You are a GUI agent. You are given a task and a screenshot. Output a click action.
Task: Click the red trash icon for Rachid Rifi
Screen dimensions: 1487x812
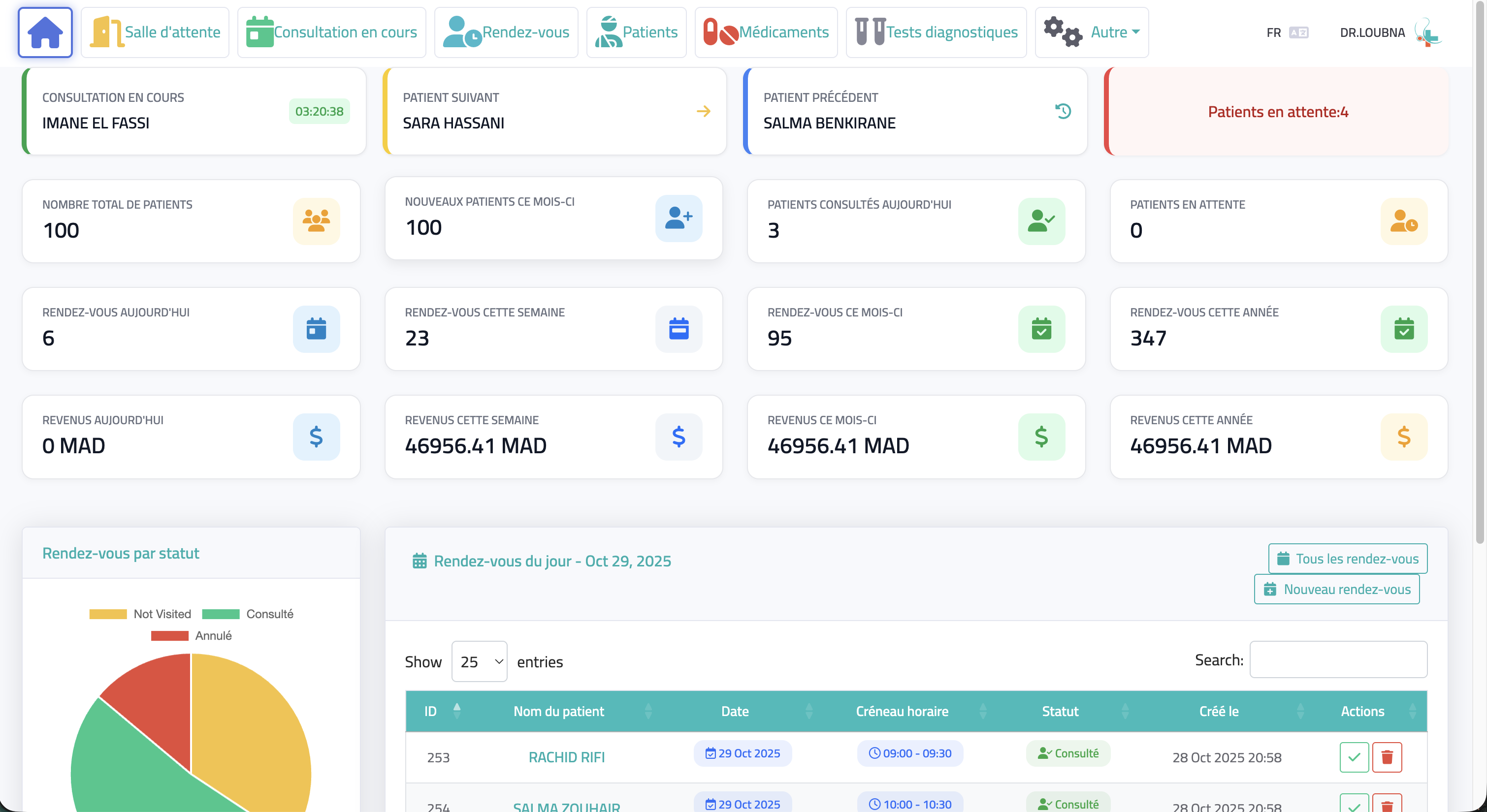pyautogui.click(x=1387, y=756)
